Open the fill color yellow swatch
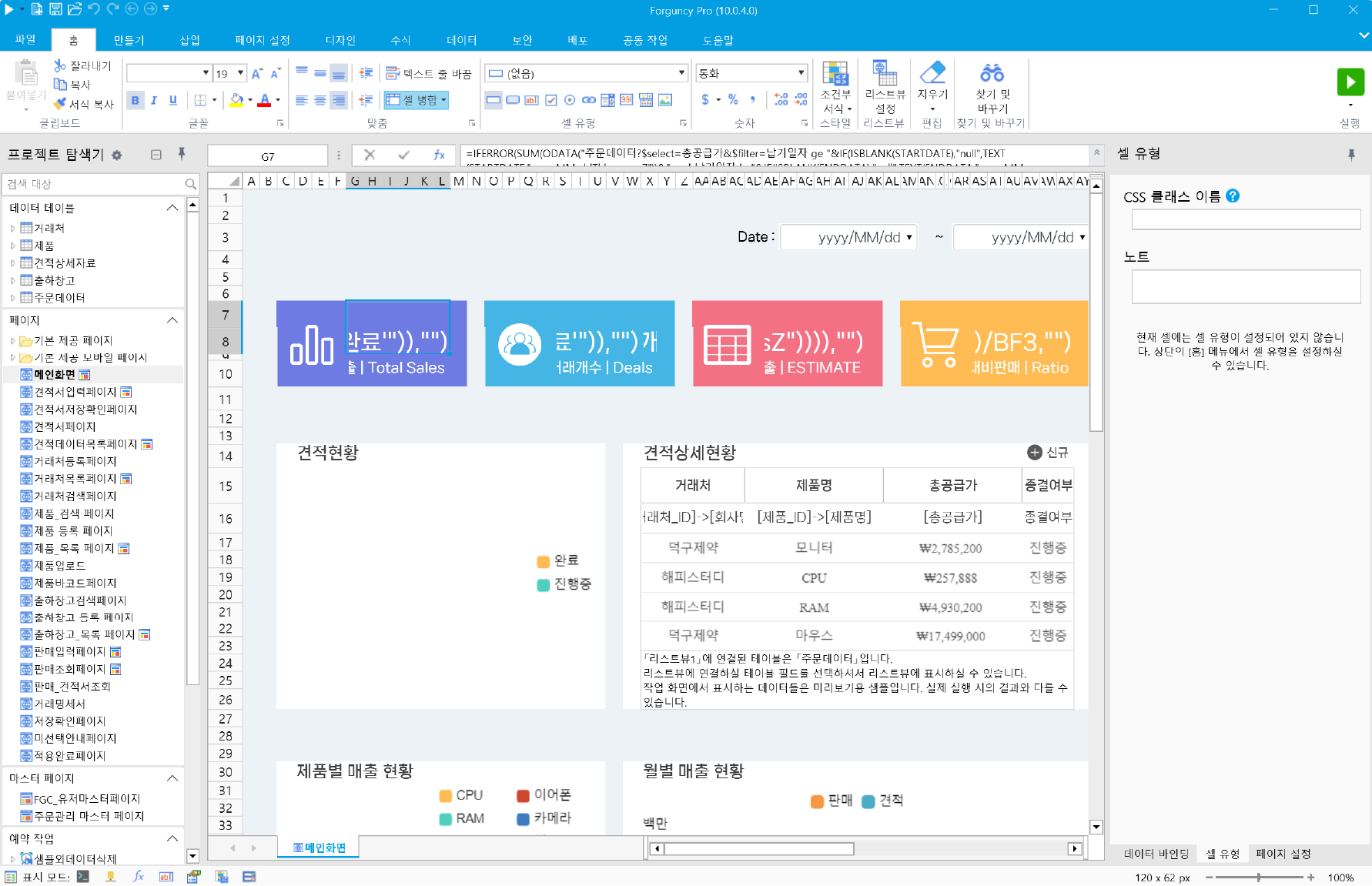This screenshot has width=1372, height=886. pyautogui.click(x=236, y=100)
